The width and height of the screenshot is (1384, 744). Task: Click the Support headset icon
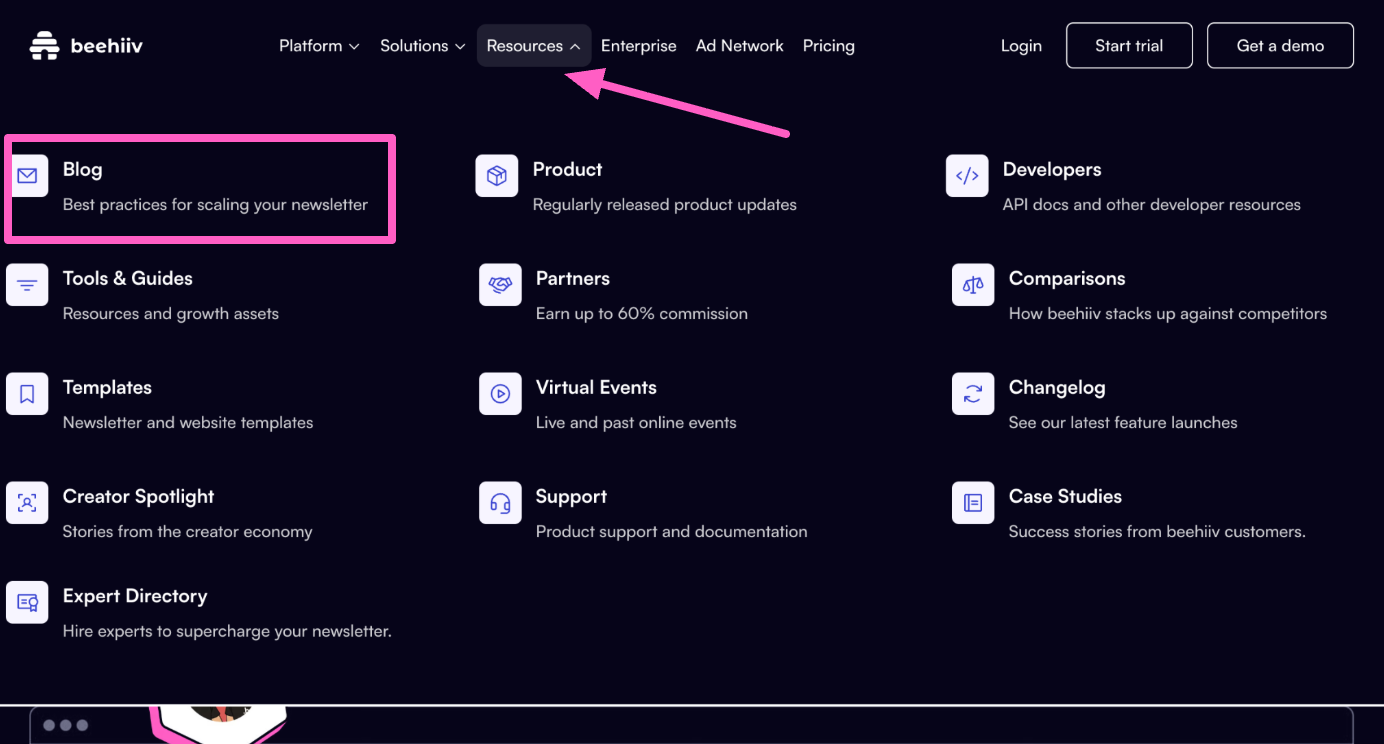point(500,503)
